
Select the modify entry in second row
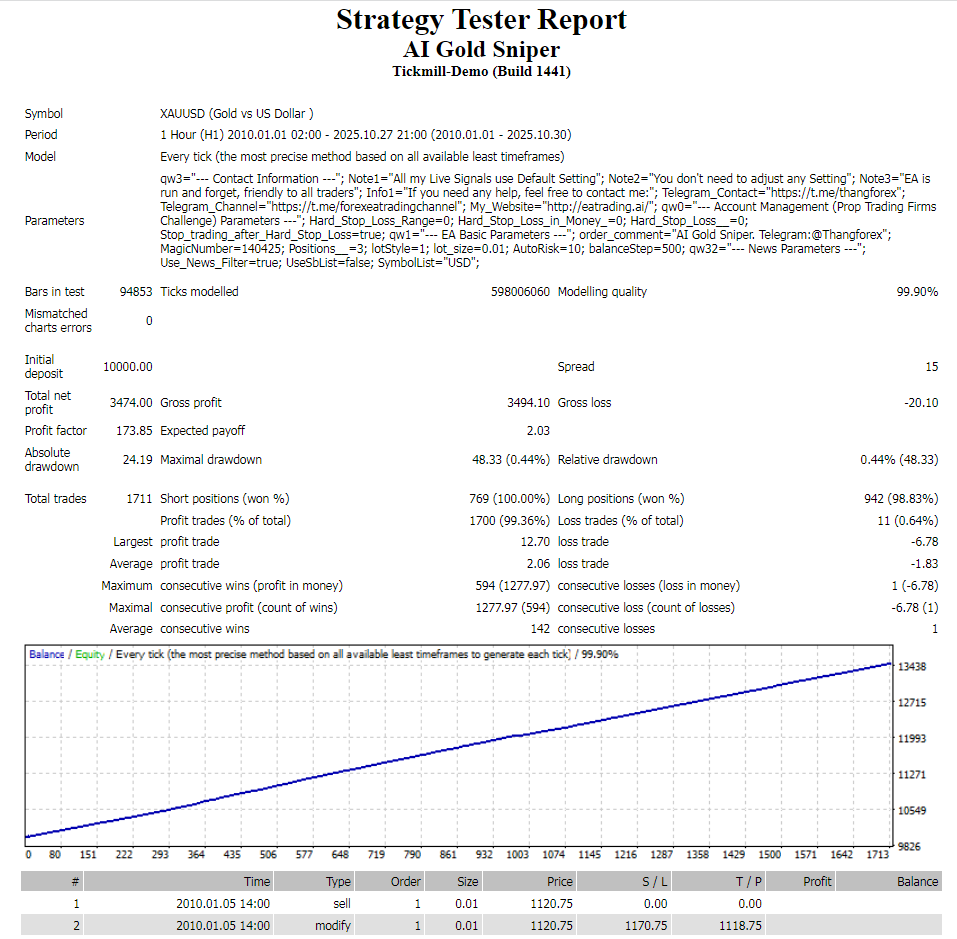click(x=333, y=926)
